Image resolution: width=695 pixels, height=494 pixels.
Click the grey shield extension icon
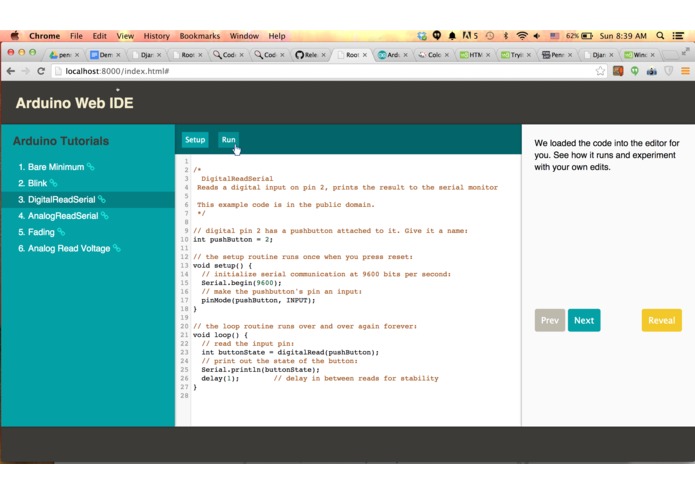point(668,71)
